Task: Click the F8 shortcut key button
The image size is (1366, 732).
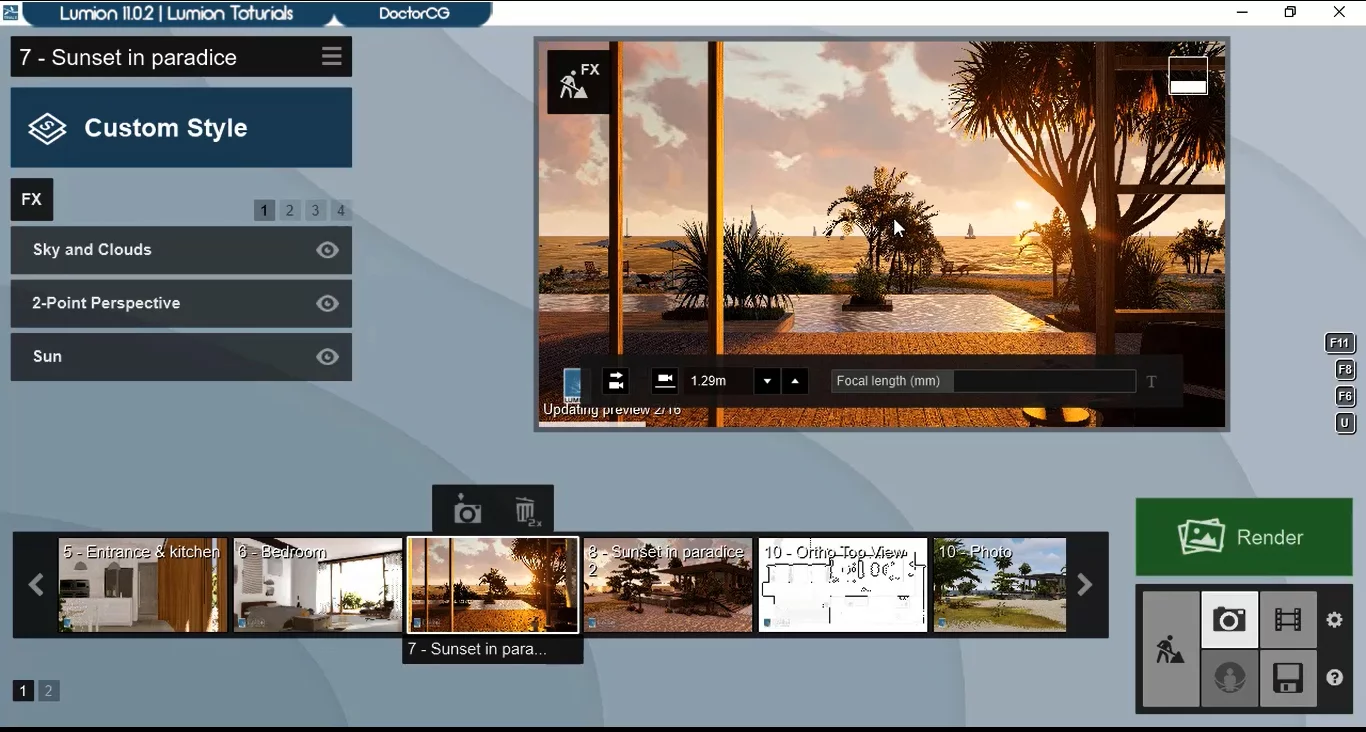Action: tap(1345, 370)
